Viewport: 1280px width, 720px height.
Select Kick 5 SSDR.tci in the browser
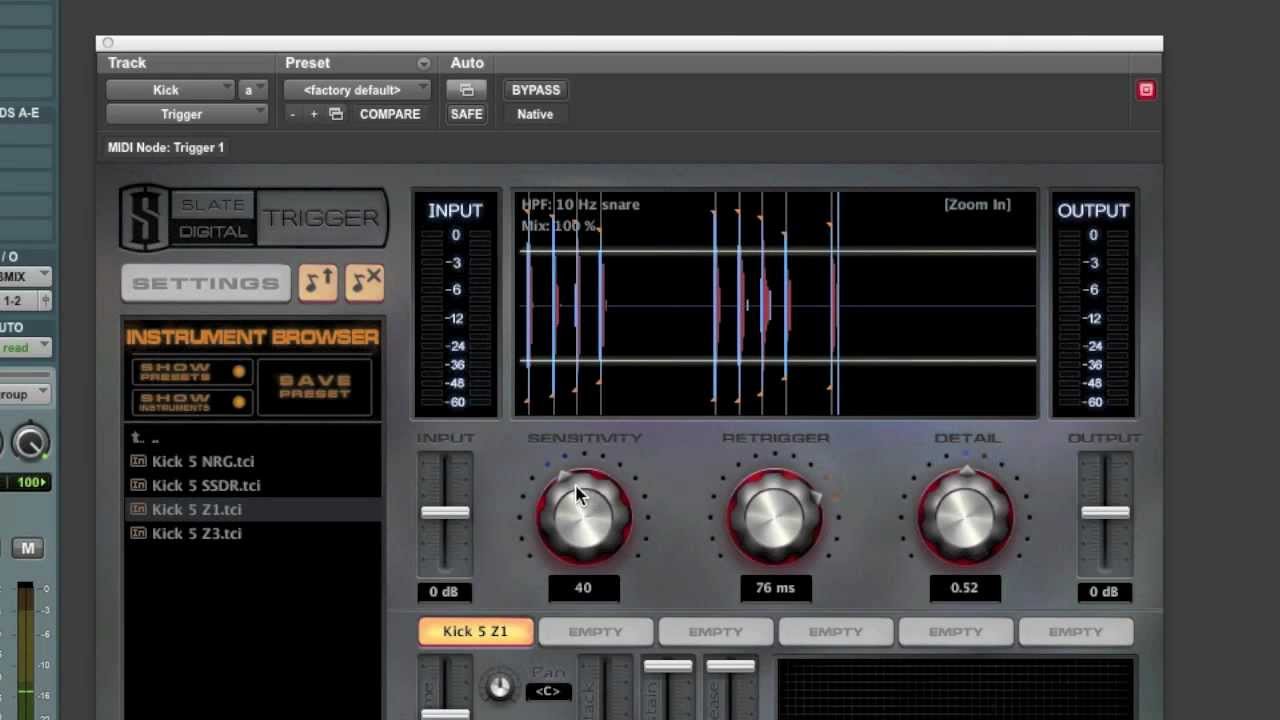[x=253, y=485]
